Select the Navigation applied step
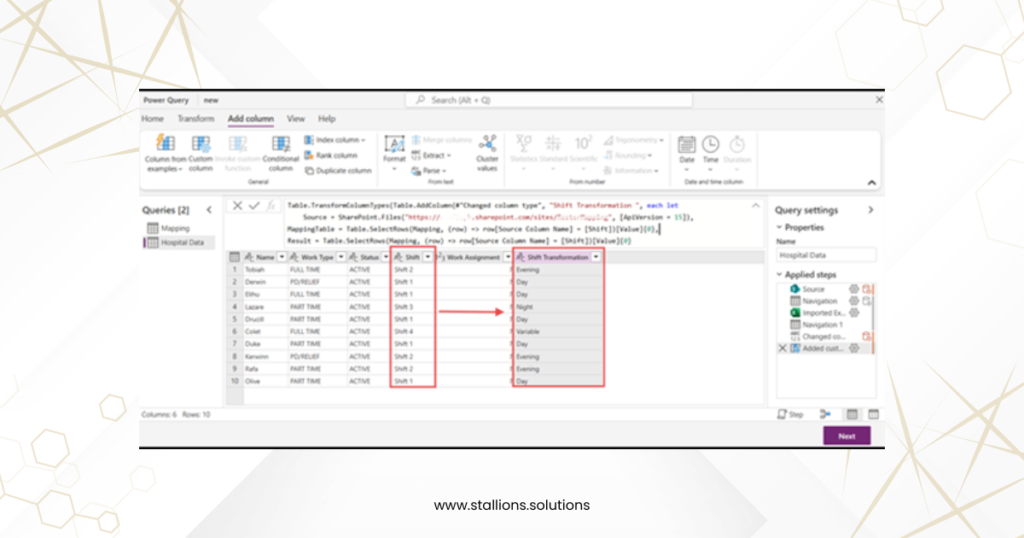Viewport: 1024px width, 538px height. coord(820,301)
